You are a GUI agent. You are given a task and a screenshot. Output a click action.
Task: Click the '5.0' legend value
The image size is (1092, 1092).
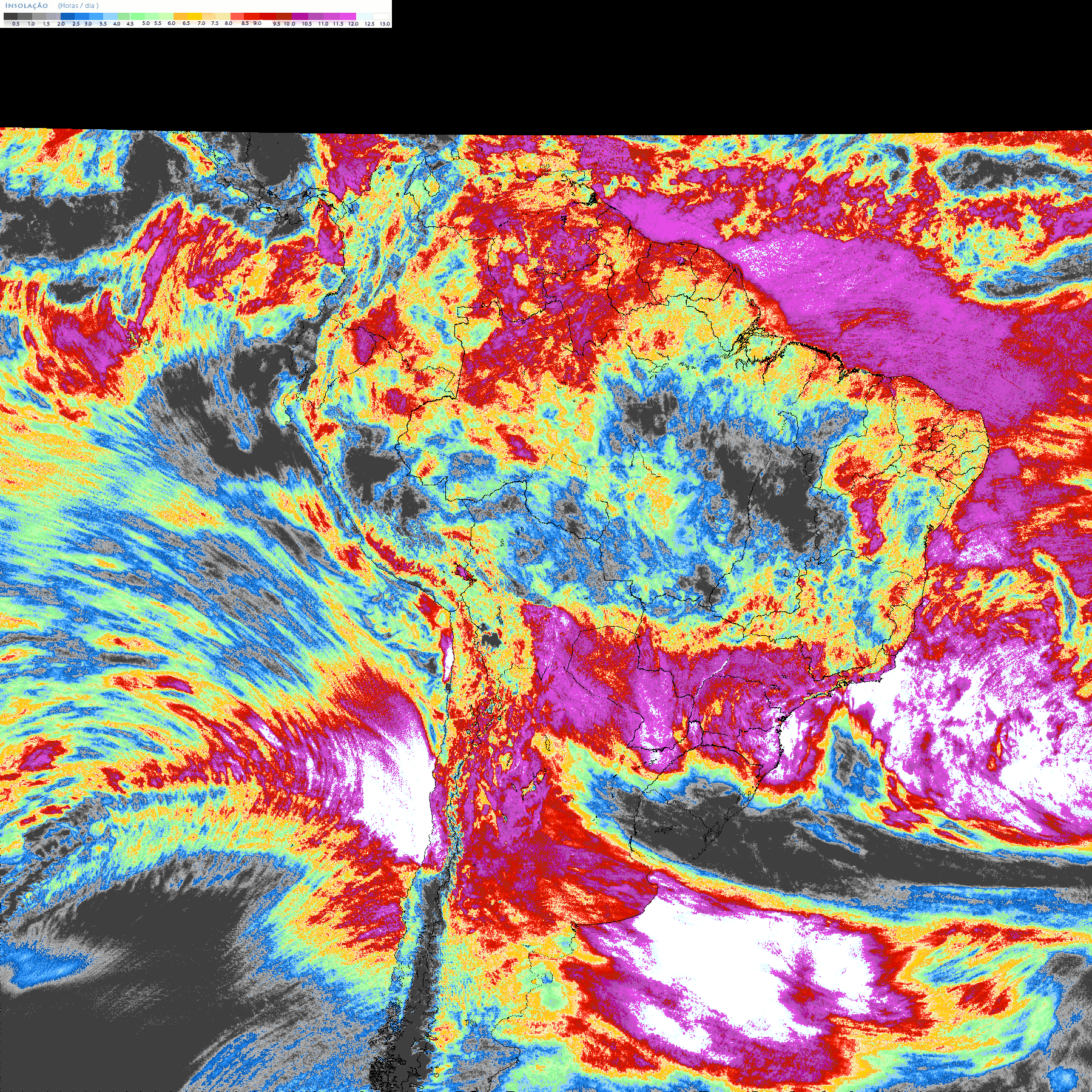coord(146,23)
